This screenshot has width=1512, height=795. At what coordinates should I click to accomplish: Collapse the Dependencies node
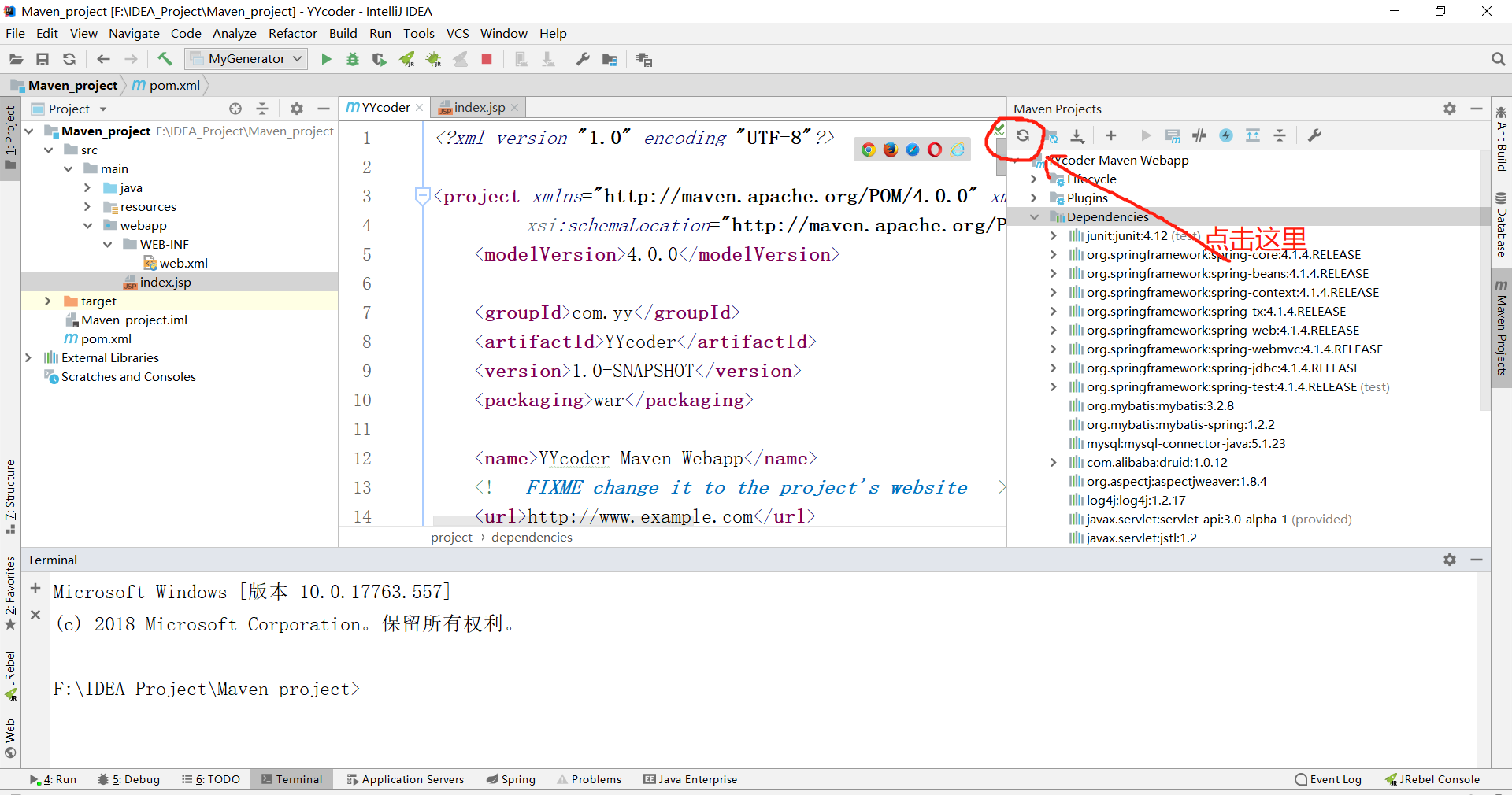pos(1035,216)
